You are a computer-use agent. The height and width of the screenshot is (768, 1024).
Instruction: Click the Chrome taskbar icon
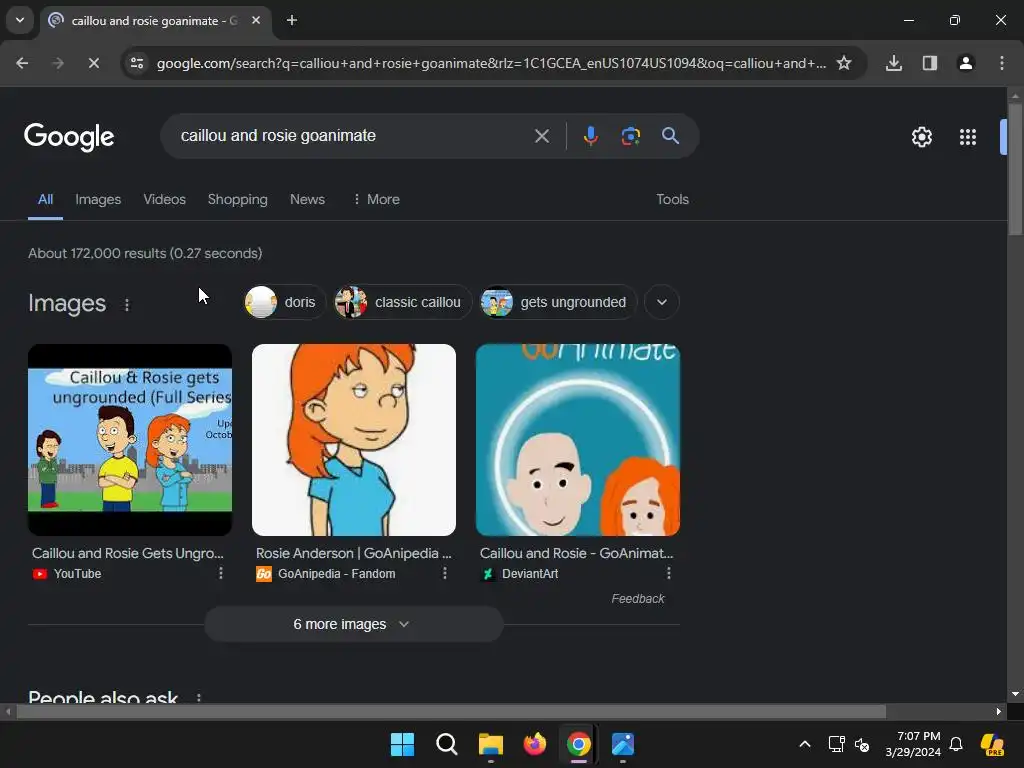[579, 744]
